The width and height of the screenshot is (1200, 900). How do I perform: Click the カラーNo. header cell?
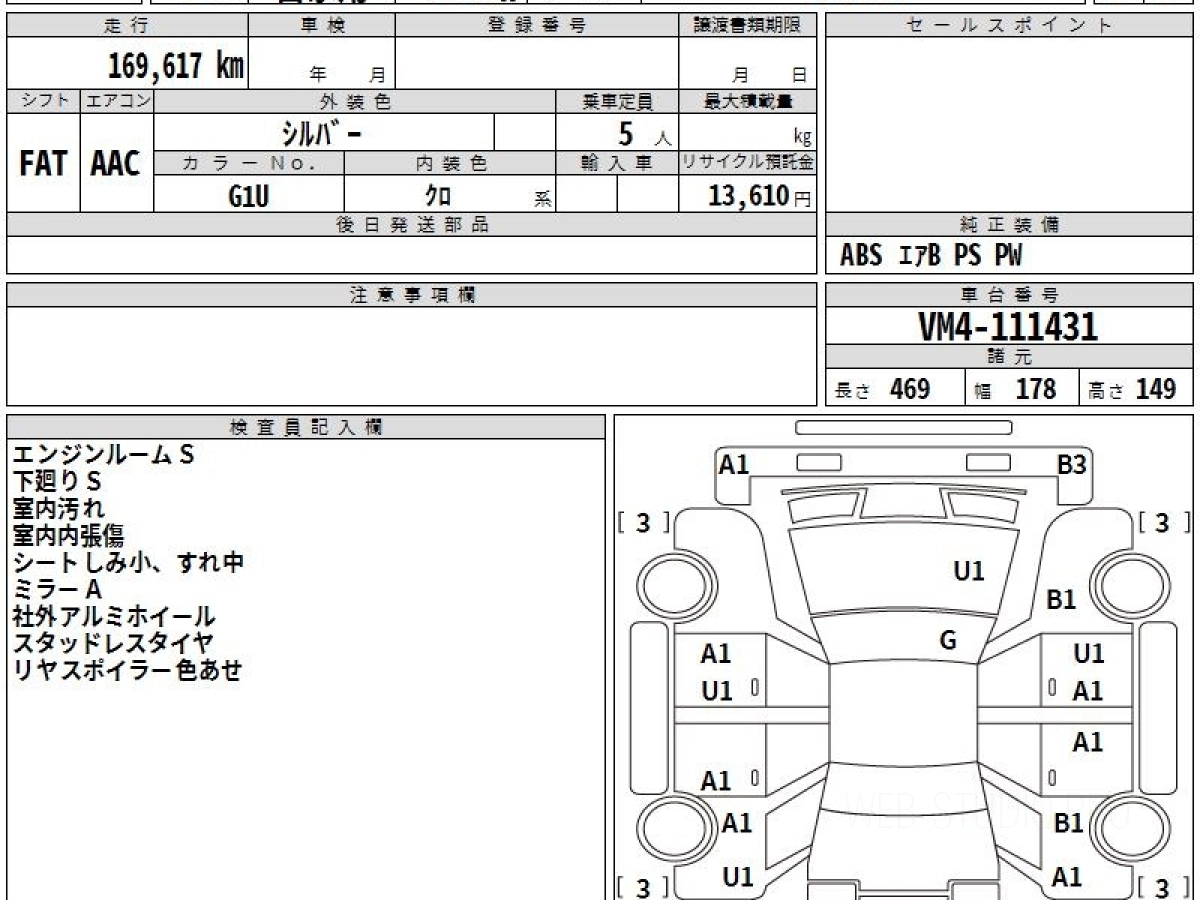[x=249, y=163]
